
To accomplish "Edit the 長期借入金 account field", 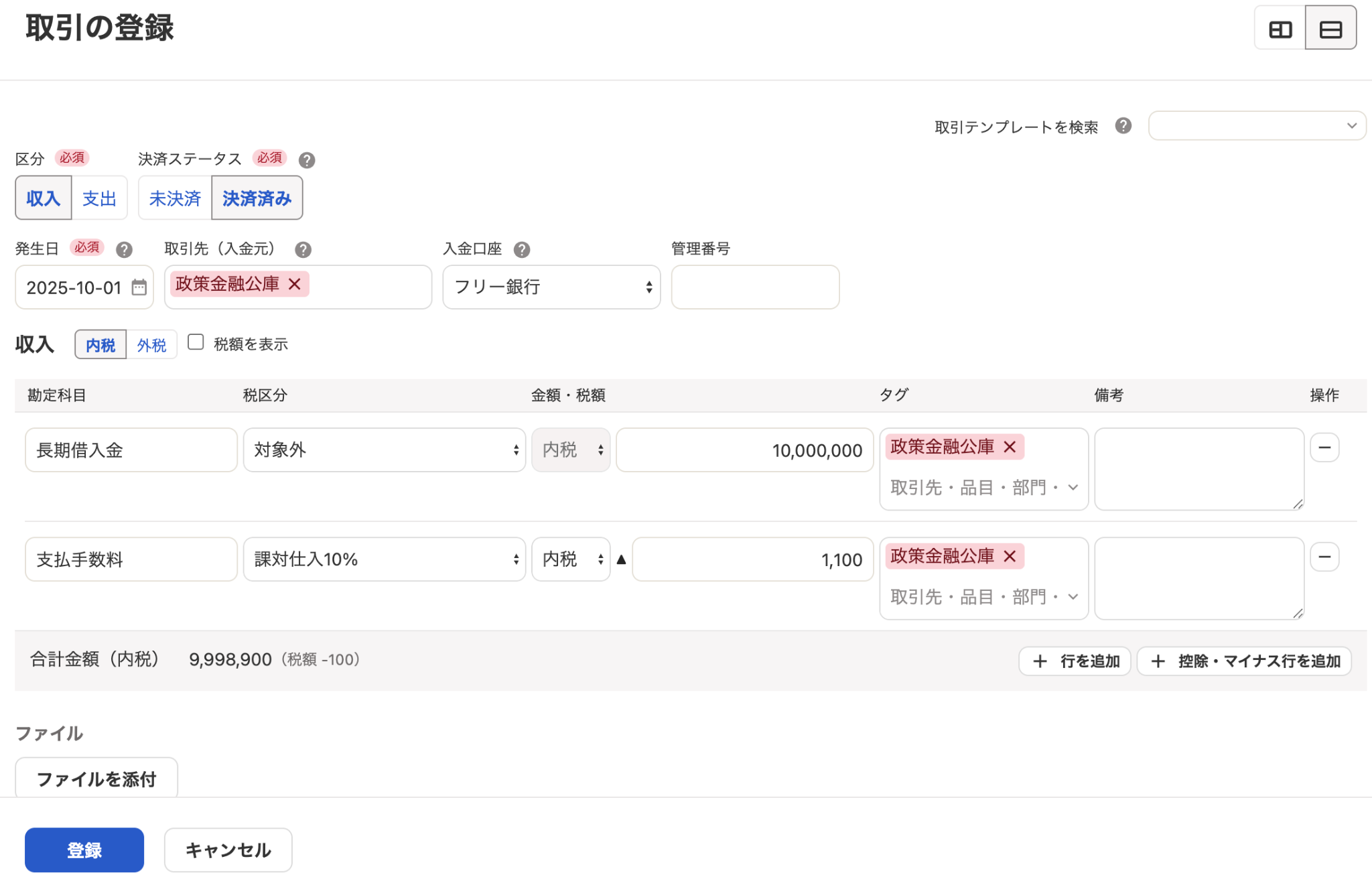I will [131, 450].
